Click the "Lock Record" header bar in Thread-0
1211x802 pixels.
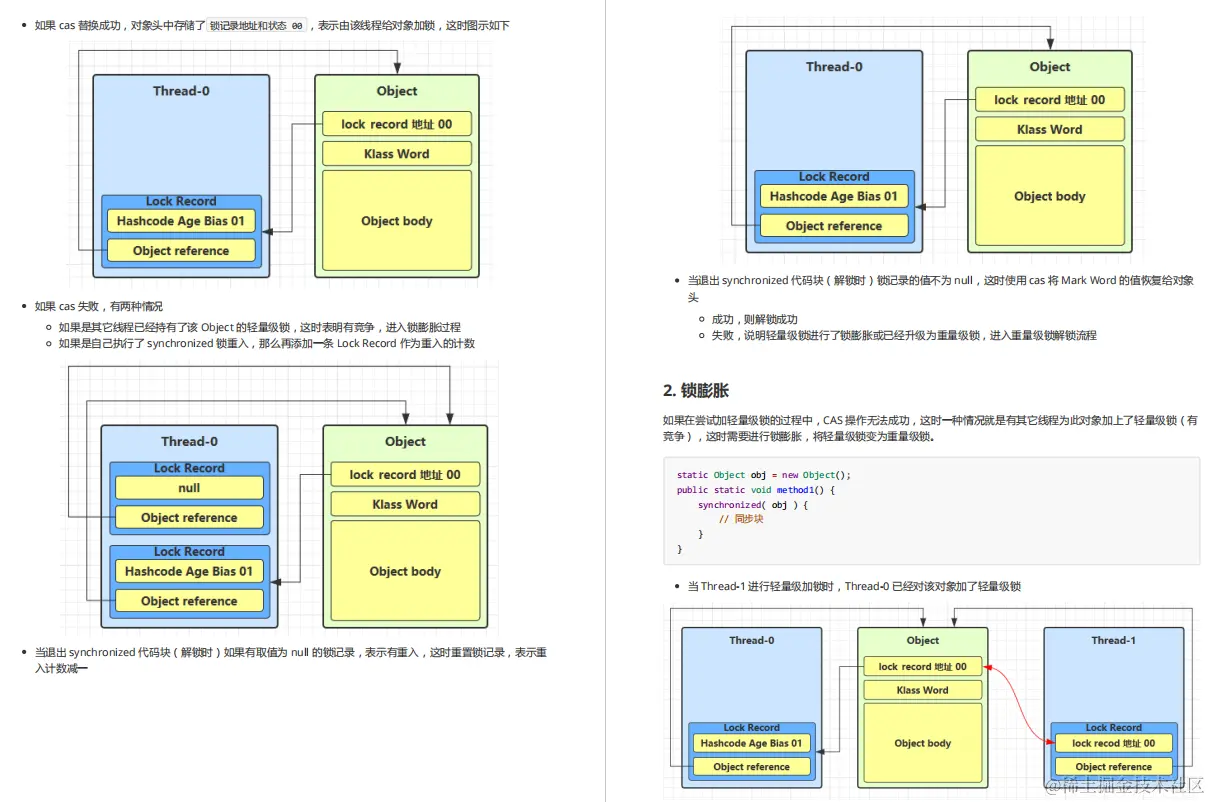pos(181,201)
